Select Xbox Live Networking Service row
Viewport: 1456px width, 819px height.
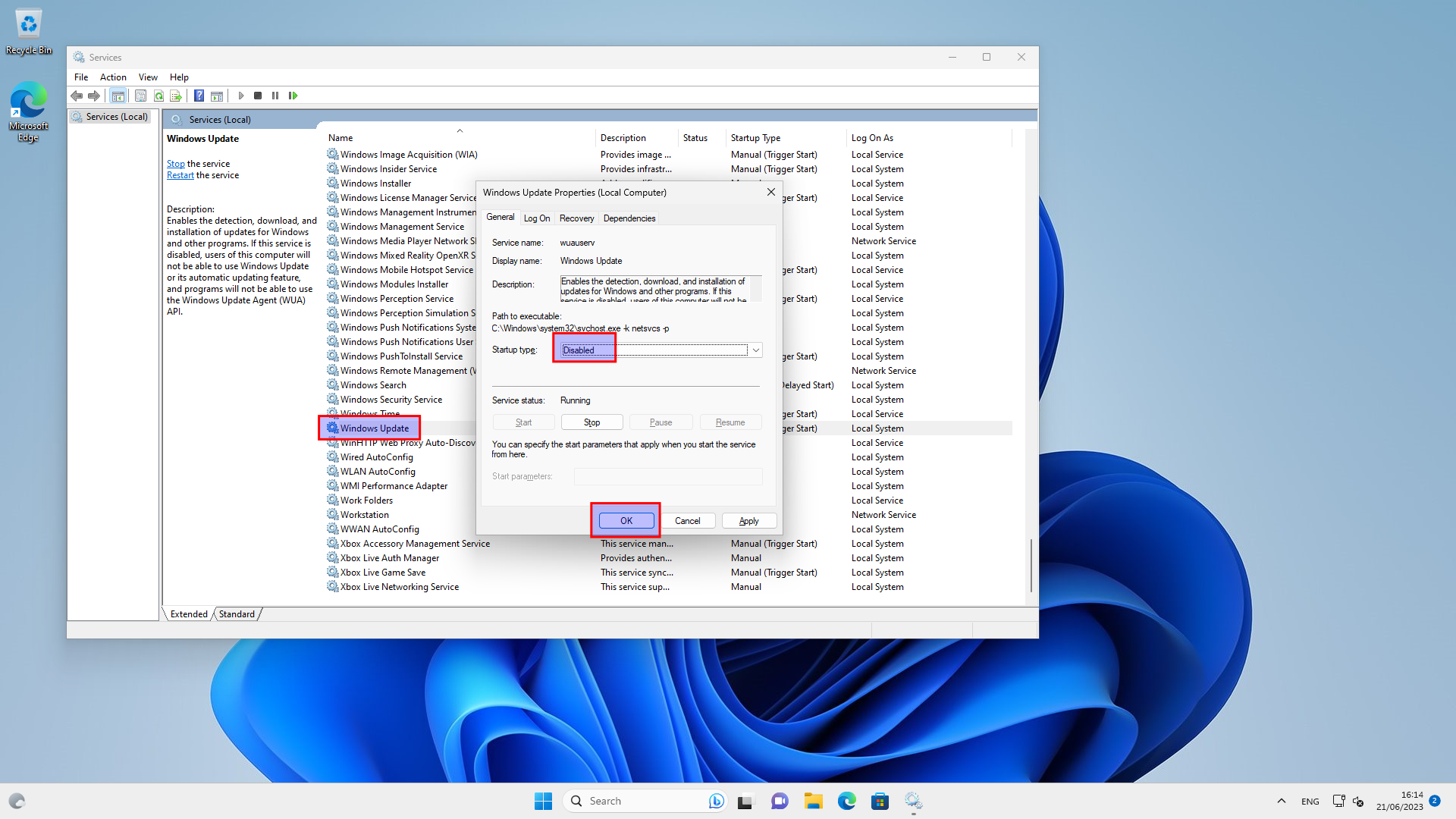point(399,587)
